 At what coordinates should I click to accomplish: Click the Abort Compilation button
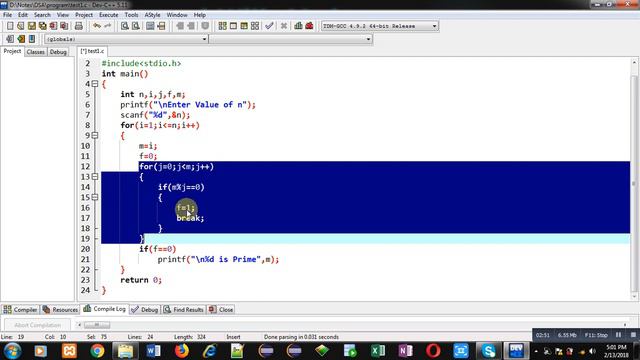click(x=37, y=325)
